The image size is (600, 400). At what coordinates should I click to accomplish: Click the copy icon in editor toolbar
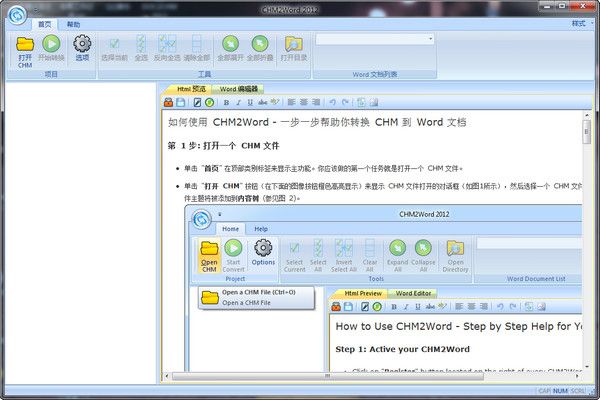(361, 102)
